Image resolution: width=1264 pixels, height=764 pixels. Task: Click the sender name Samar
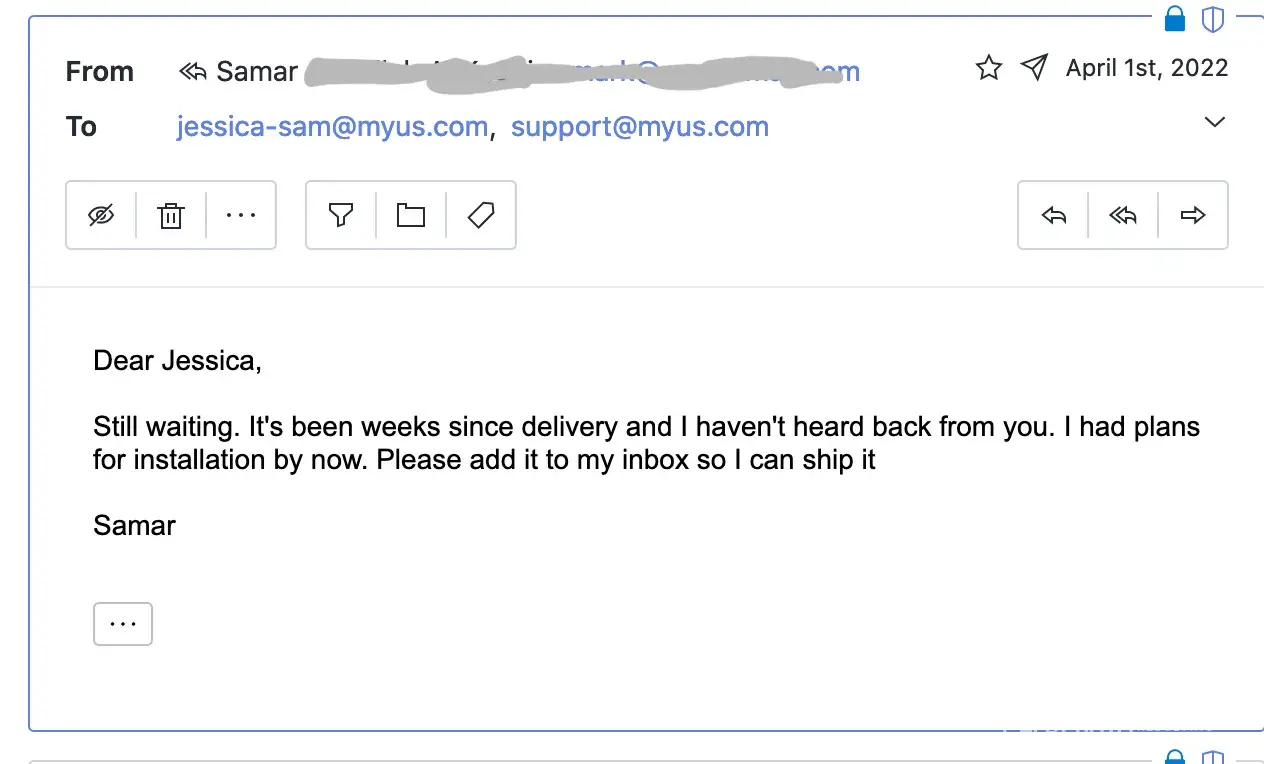[x=257, y=72]
